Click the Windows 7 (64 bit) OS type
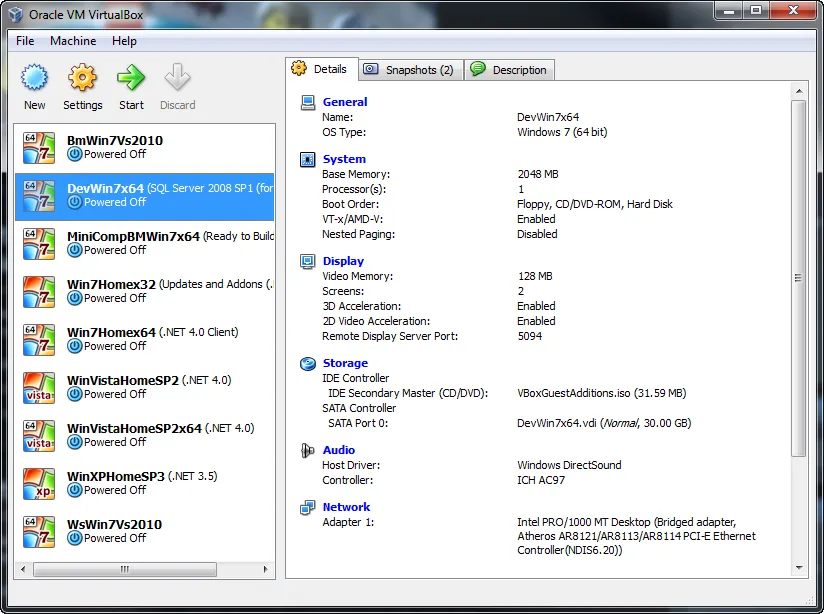This screenshot has height=614, width=824. point(562,132)
